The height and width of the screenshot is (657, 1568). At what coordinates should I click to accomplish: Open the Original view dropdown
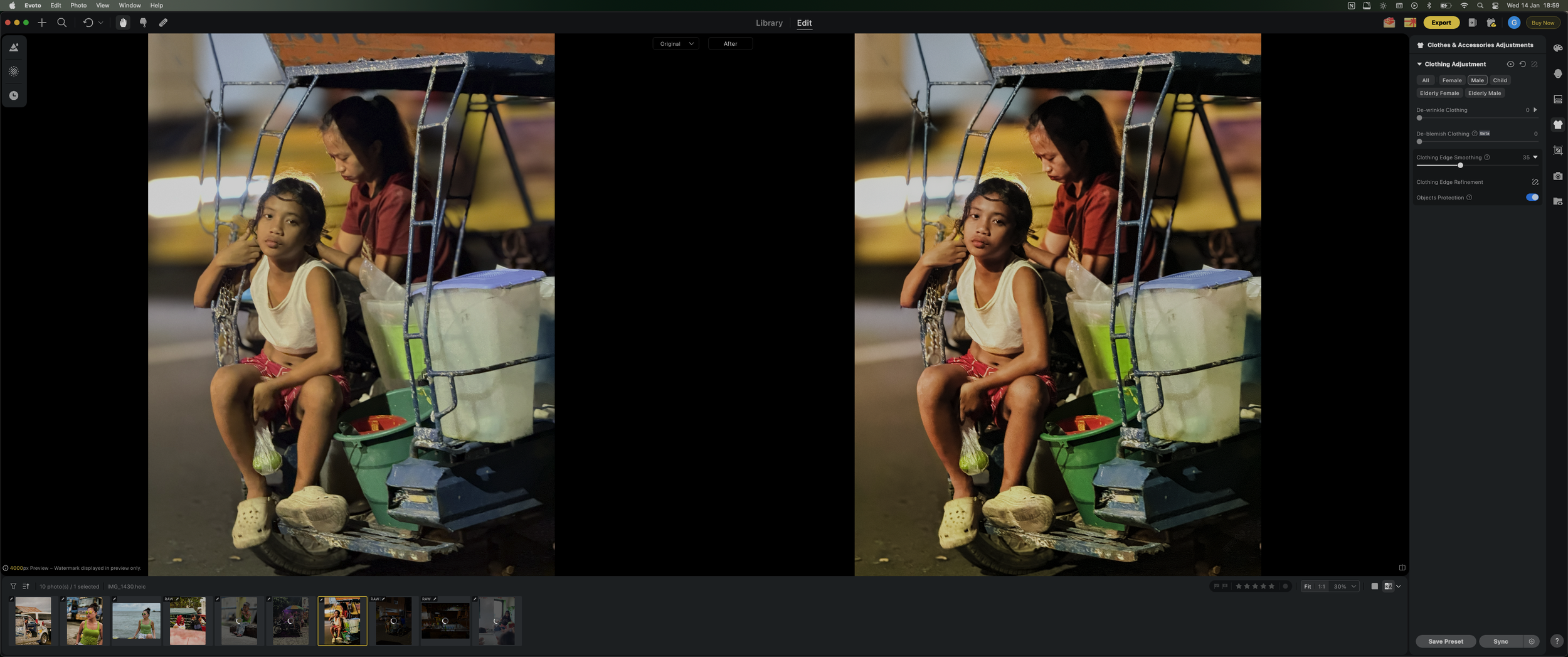point(675,43)
